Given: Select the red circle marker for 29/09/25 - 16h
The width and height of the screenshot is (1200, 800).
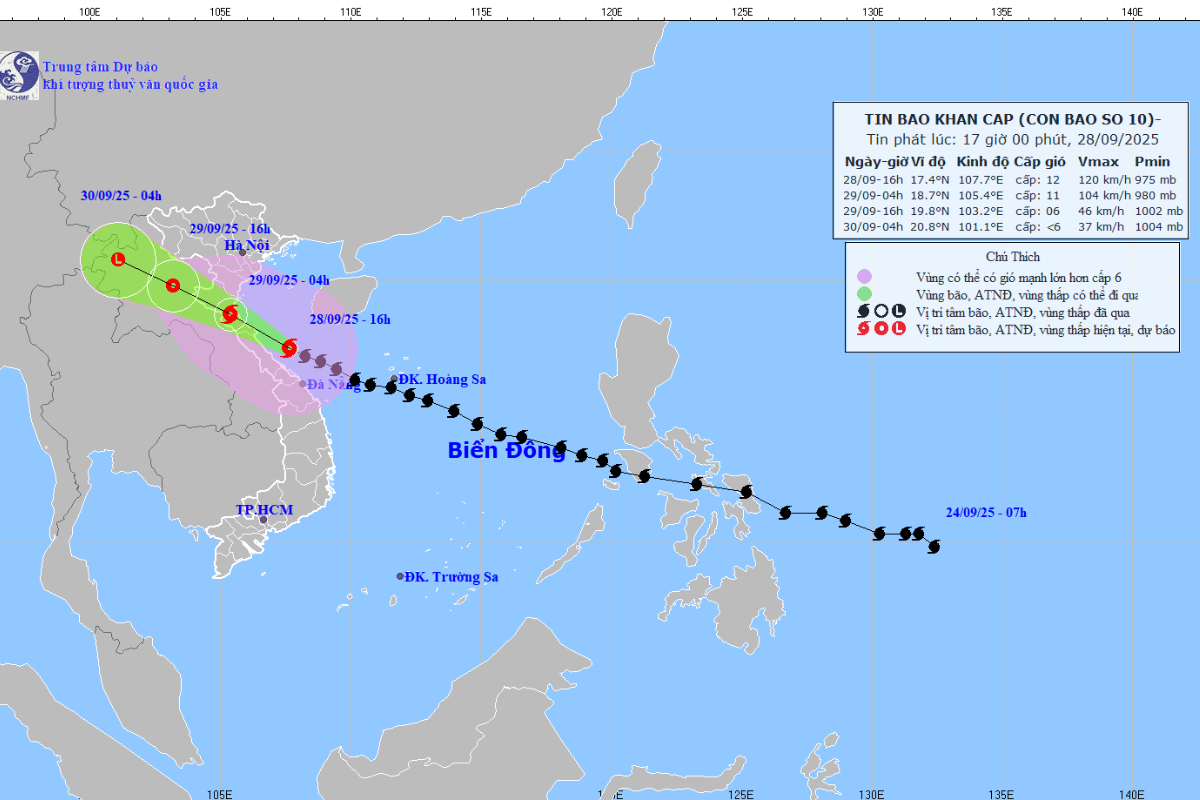Looking at the screenshot, I should tap(173, 285).
